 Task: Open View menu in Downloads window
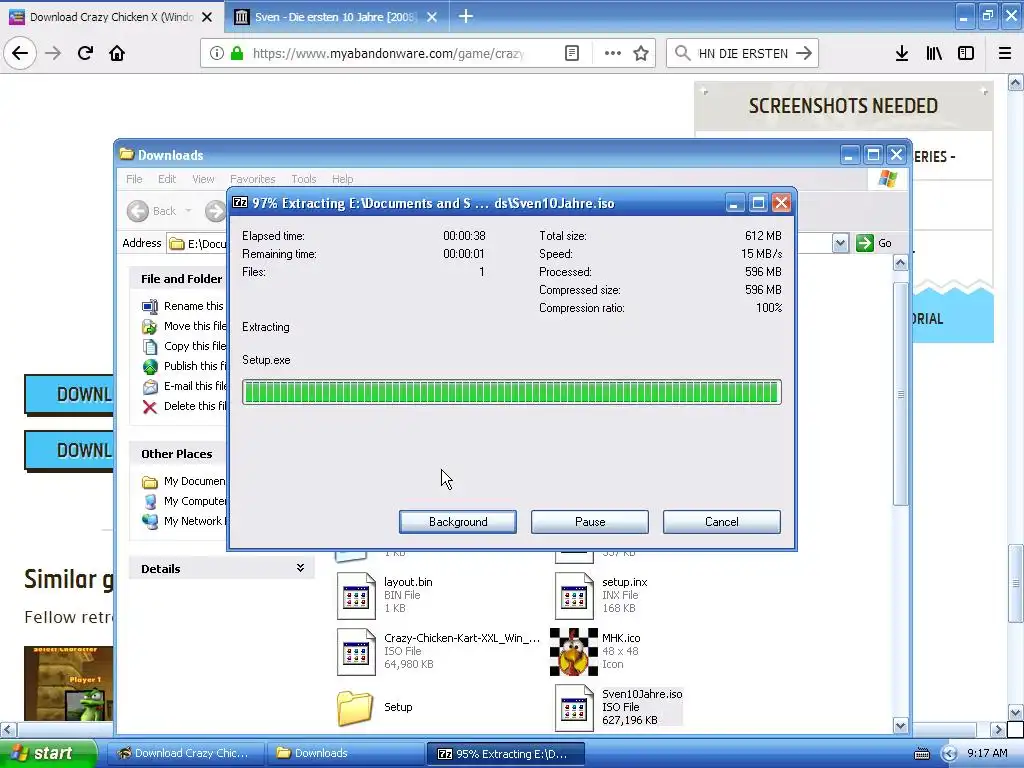203,179
